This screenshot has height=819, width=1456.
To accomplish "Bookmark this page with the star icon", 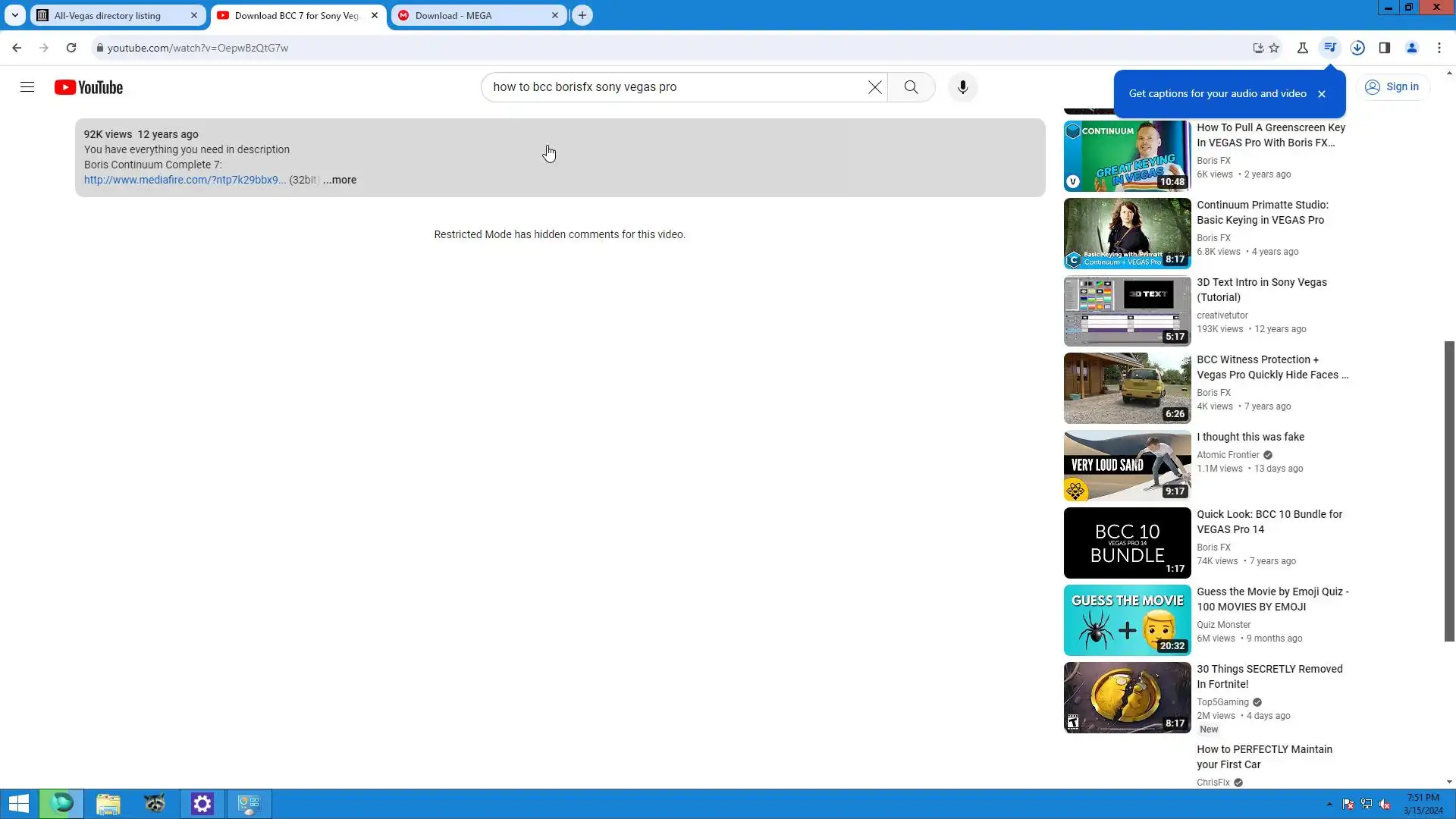I will tap(1274, 48).
